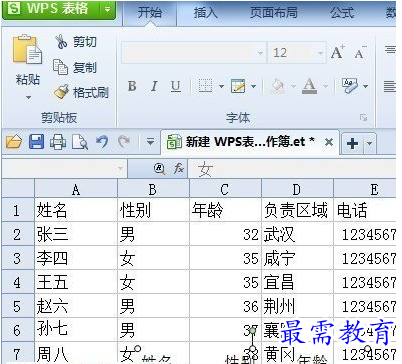Apply the font color A
Image resolution: width=402 pixels, height=364 pixels.
pos(309,86)
